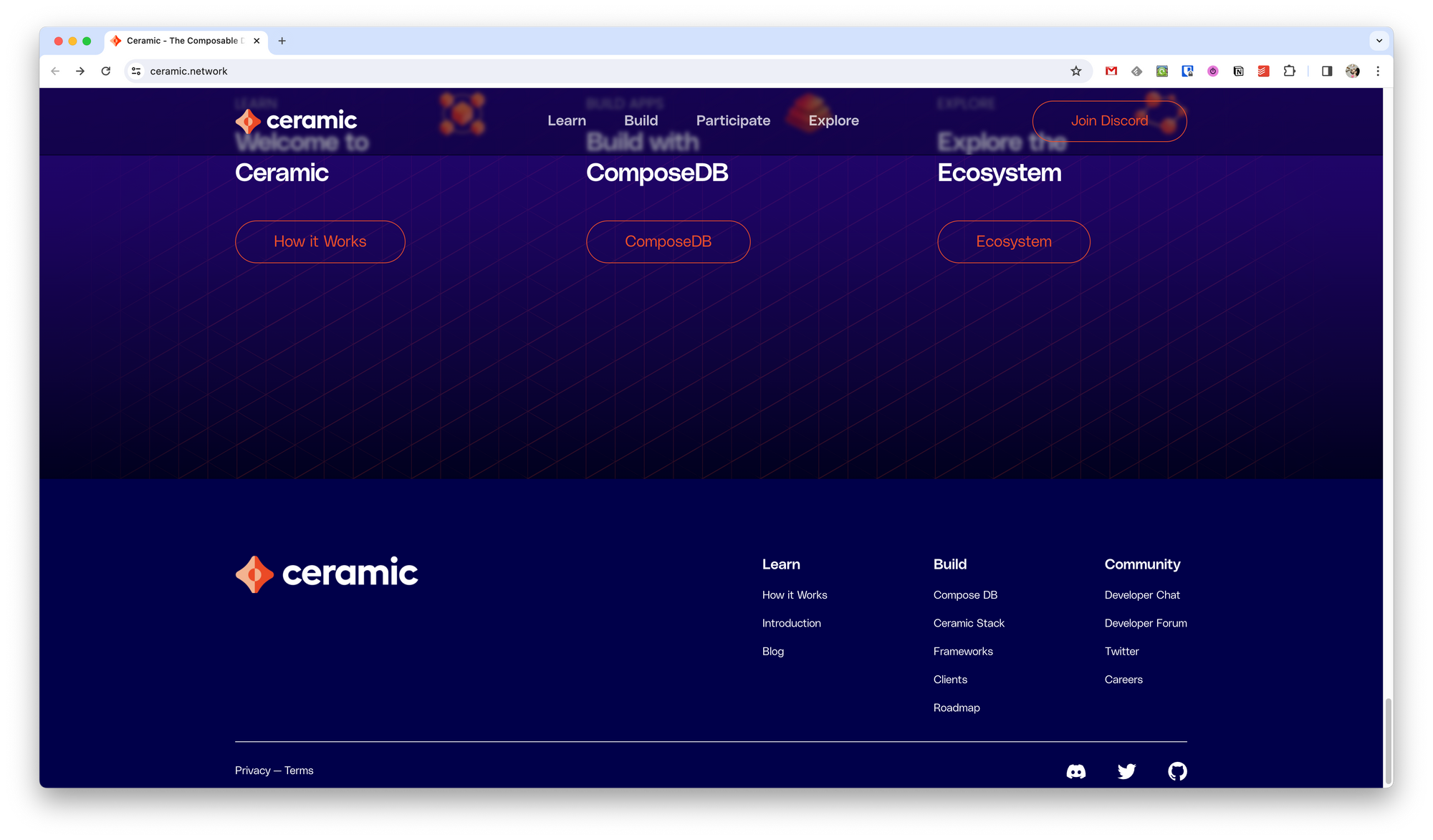
Task: Open the Participate navigation menu
Action: pyautogui.click(x=733, y=121)
